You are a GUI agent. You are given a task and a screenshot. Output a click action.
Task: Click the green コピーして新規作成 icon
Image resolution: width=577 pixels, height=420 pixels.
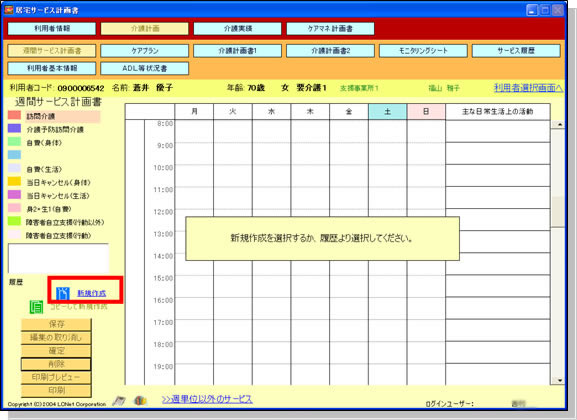point(36,307)
